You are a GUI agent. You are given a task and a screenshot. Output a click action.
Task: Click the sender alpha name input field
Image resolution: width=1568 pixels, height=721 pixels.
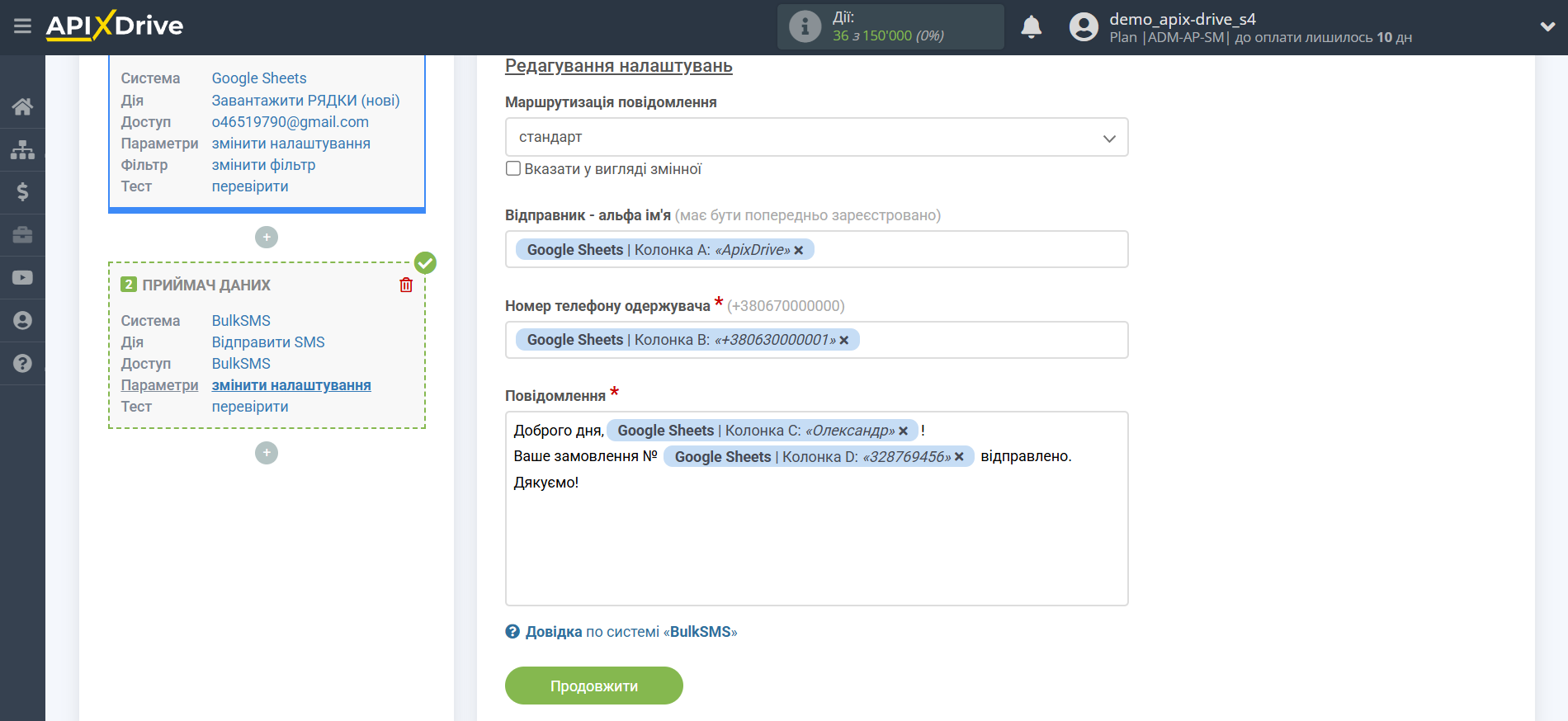coord(816,250)
